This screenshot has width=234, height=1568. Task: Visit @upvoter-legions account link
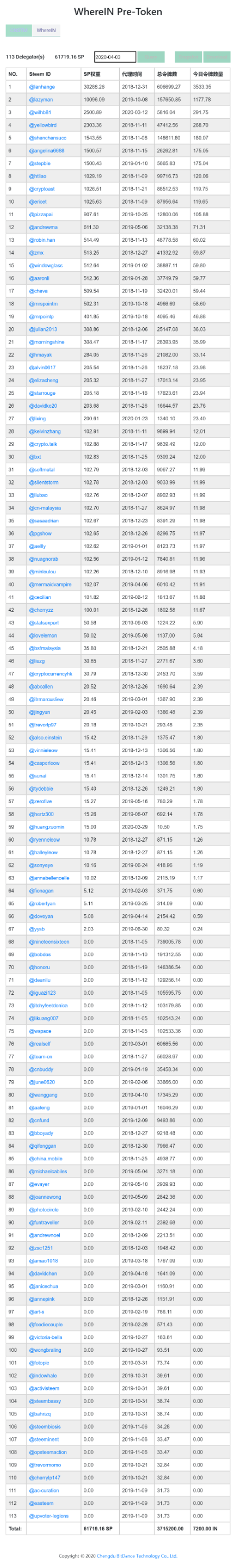[48, 1516]
